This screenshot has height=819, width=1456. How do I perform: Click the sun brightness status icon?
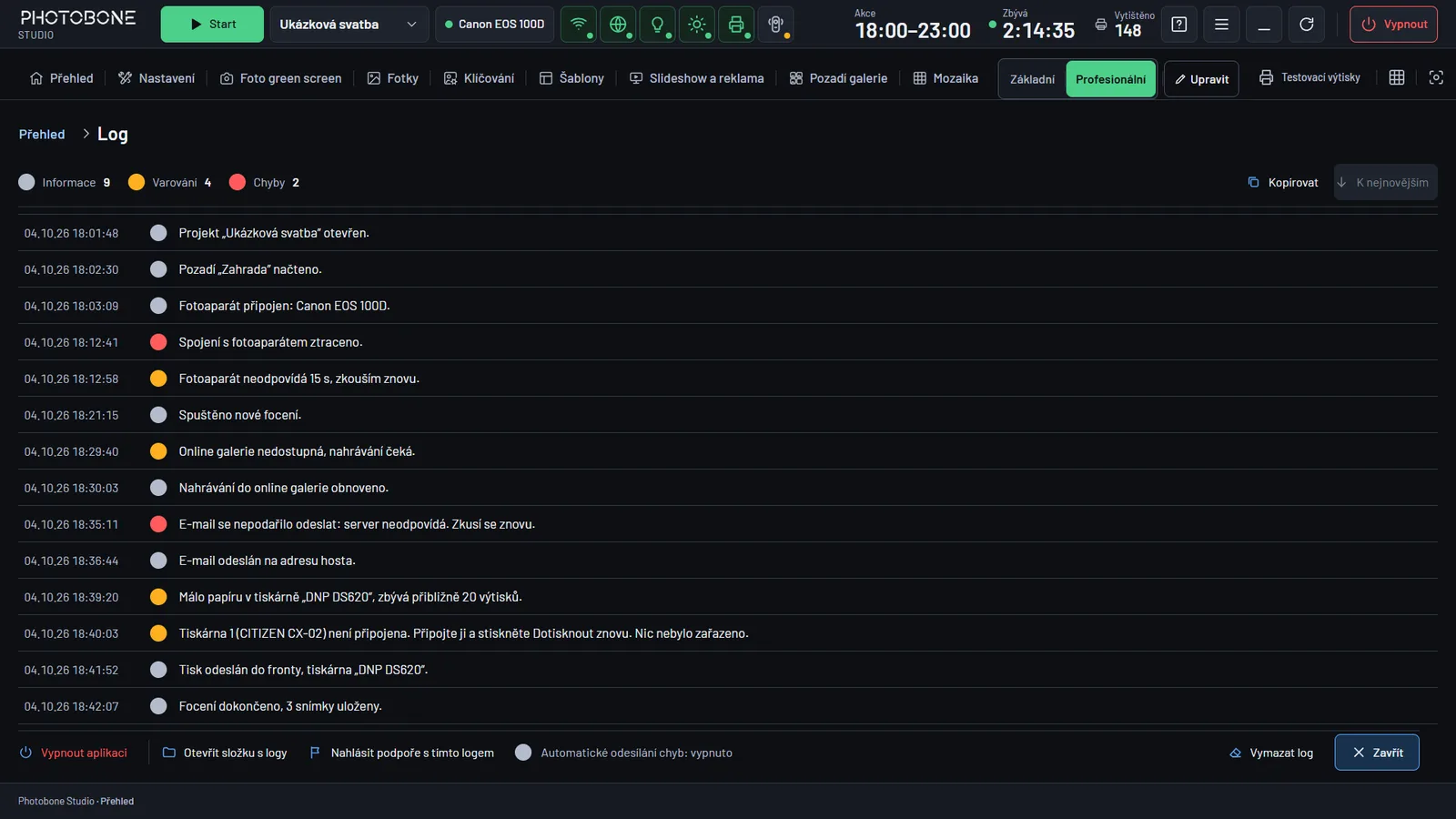pos(697,25)
